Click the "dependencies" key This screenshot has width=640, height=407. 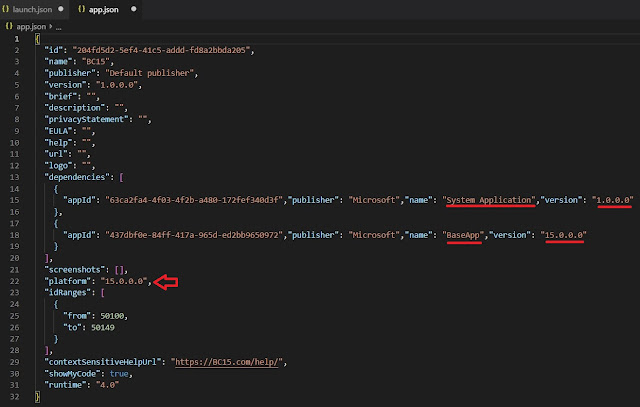click(x=77, y=177)
